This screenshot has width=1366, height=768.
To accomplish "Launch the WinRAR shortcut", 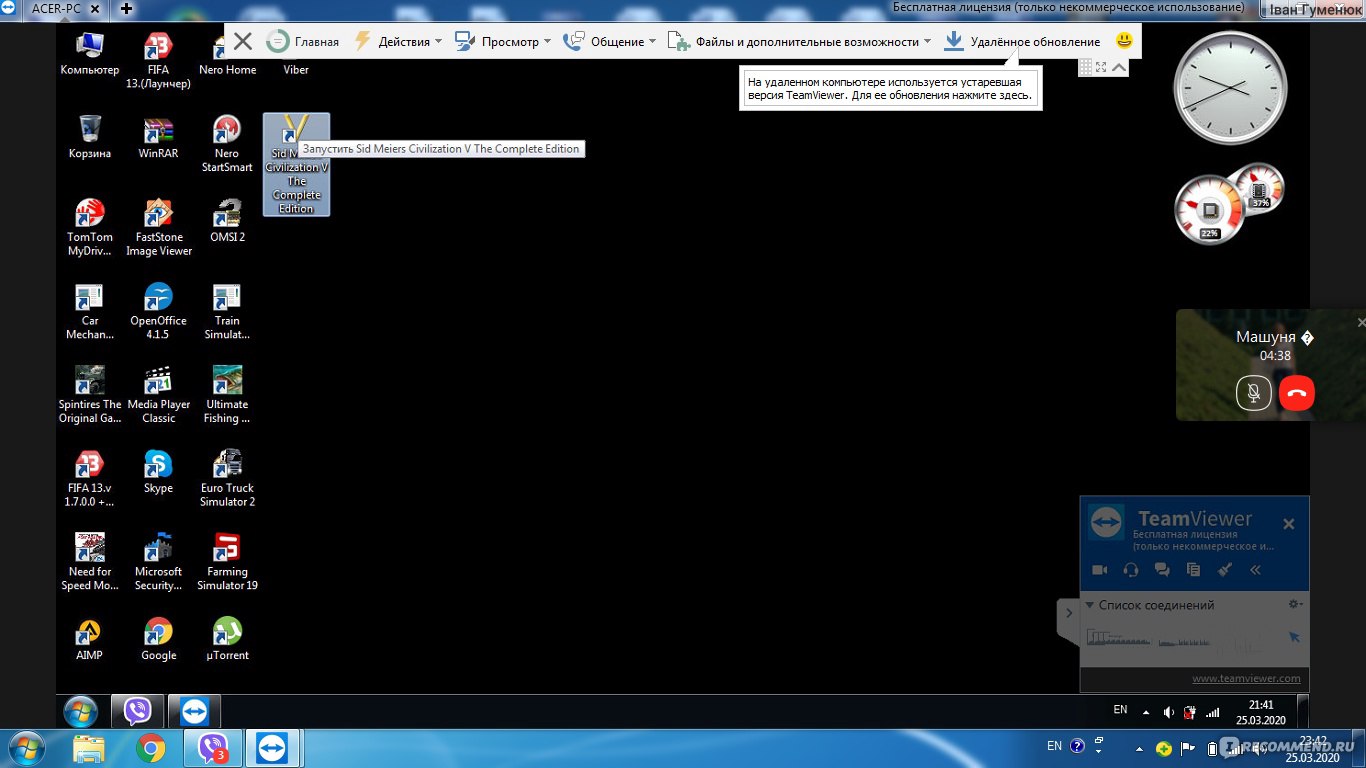I will (x=158, y=137).
